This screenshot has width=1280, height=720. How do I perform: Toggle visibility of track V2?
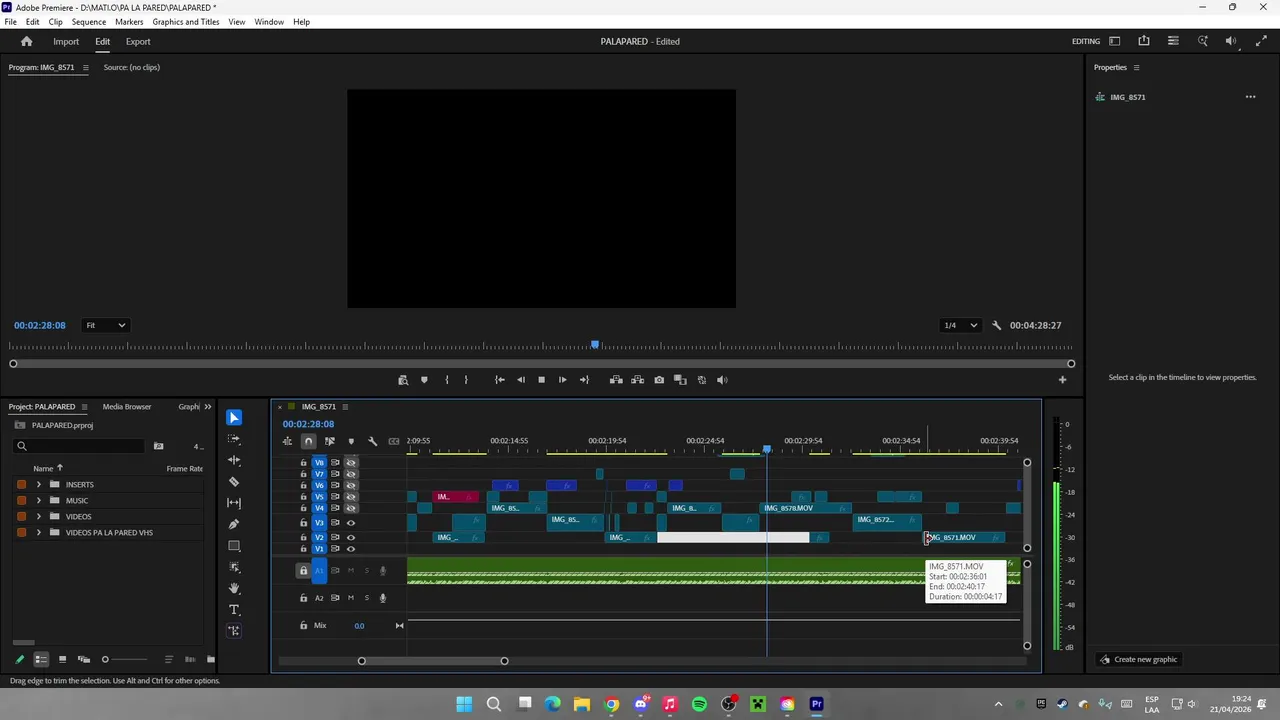(x=350, y=537)
